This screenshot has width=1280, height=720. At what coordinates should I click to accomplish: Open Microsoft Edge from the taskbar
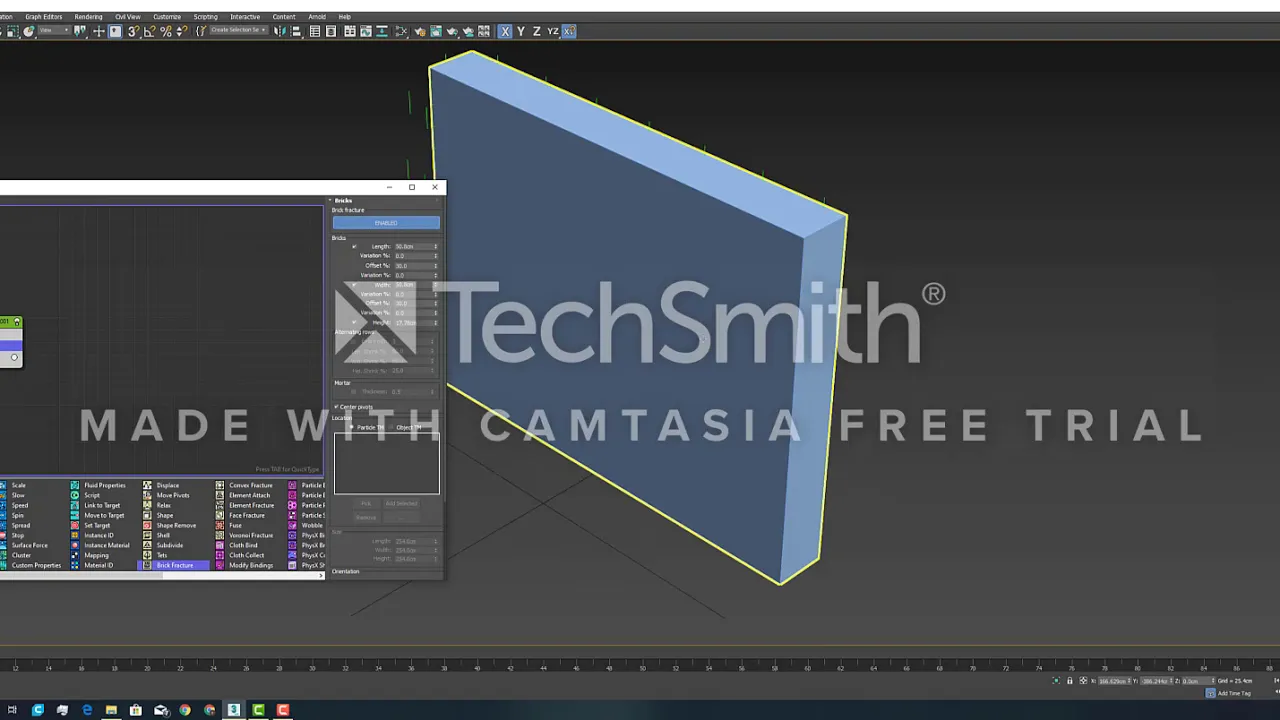pos(87,710)
